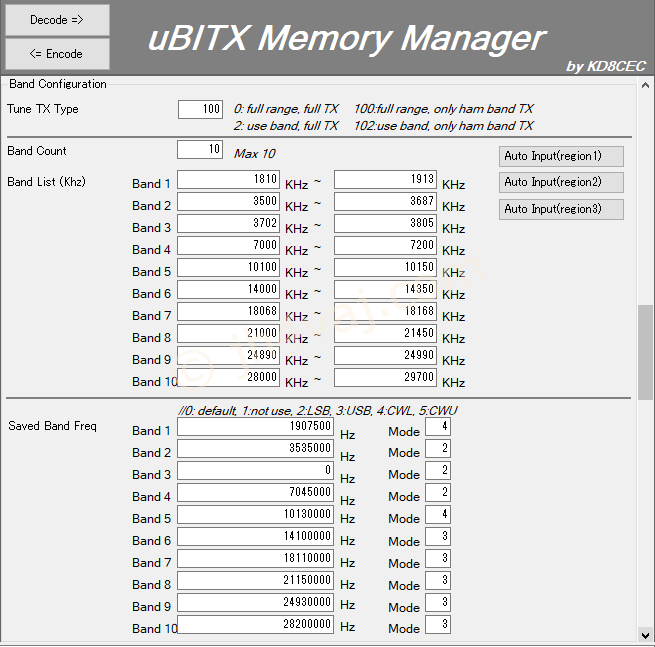Click the 'Band List (Khz)' label

tap(46, 182)
